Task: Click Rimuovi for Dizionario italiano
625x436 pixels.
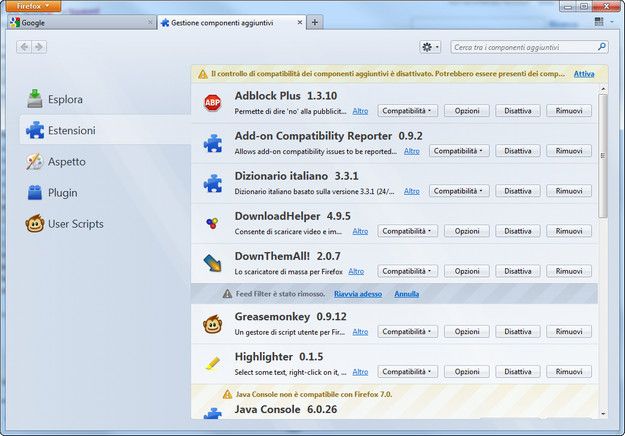Action: 569,191
